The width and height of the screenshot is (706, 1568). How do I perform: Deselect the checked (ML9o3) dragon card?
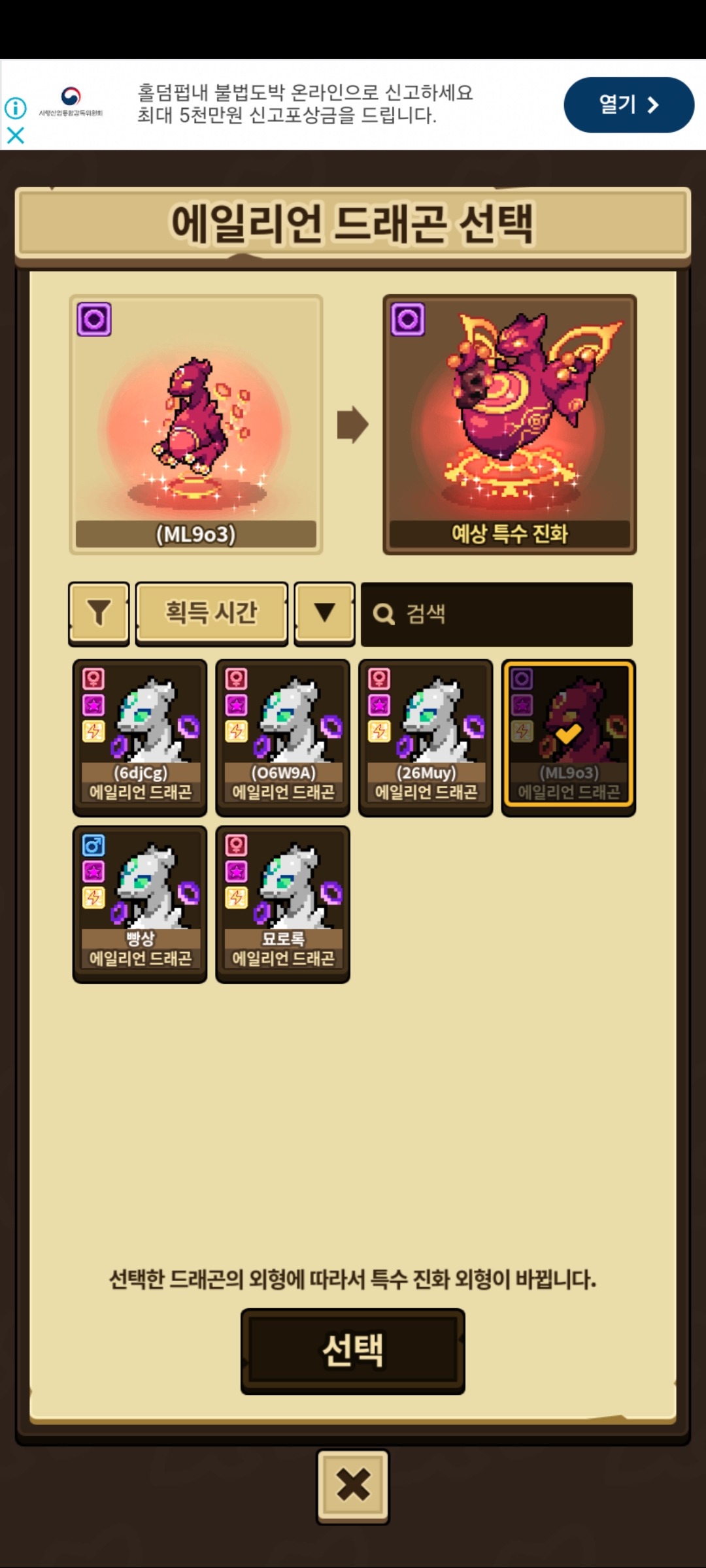pos(568,738)
